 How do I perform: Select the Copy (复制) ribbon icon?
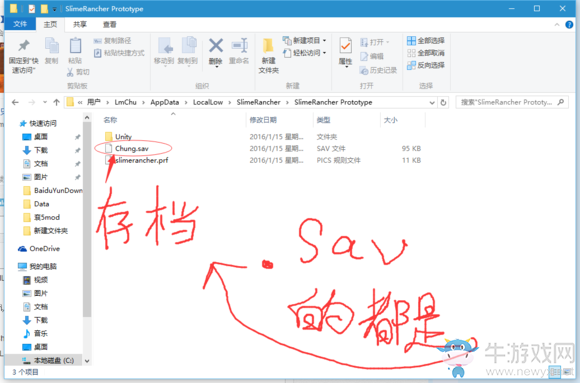[x=52, y=51]
